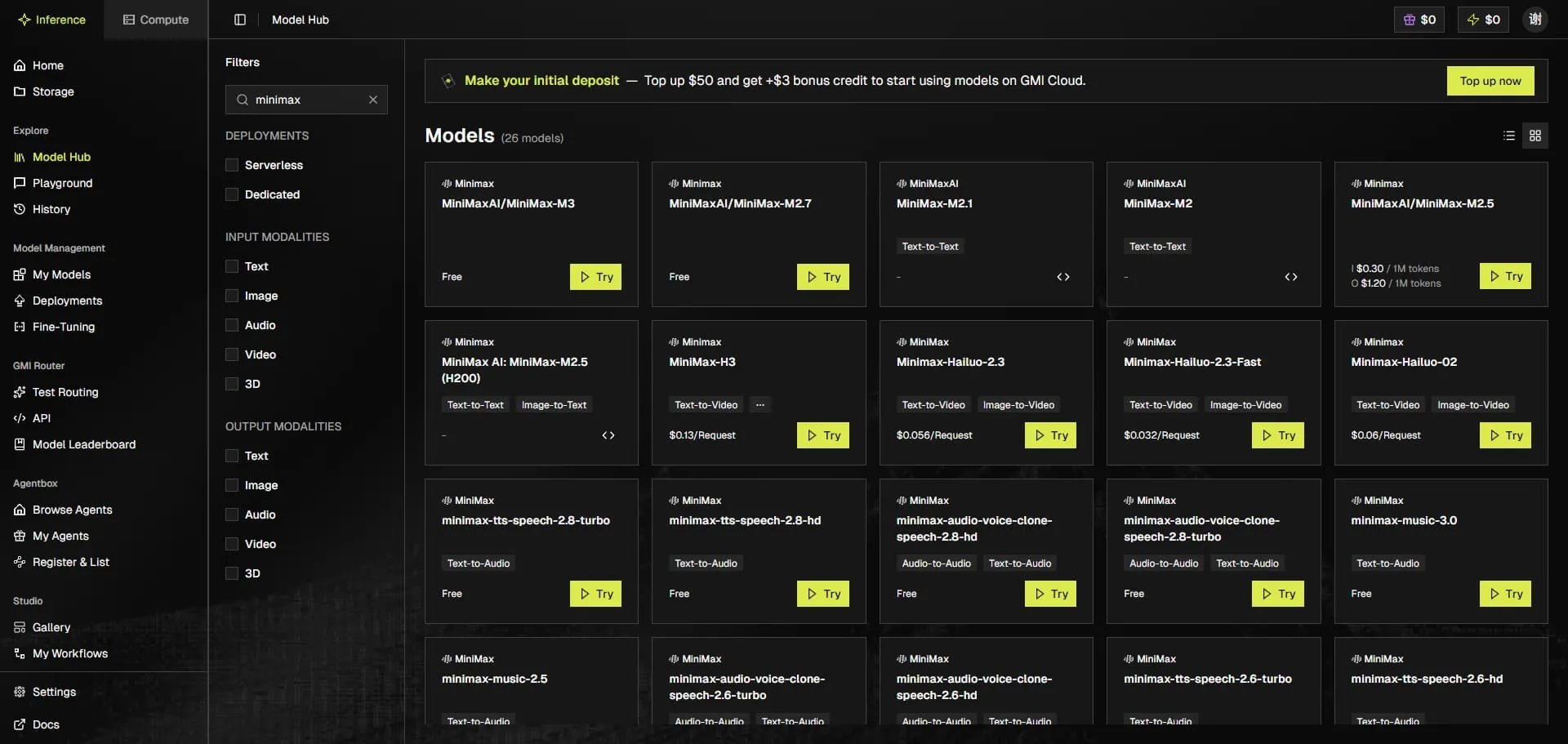The height and width of the screenshot is (744, 1568).
Task: Check Image under Input Modalities
Action: (x=232, y=296)
